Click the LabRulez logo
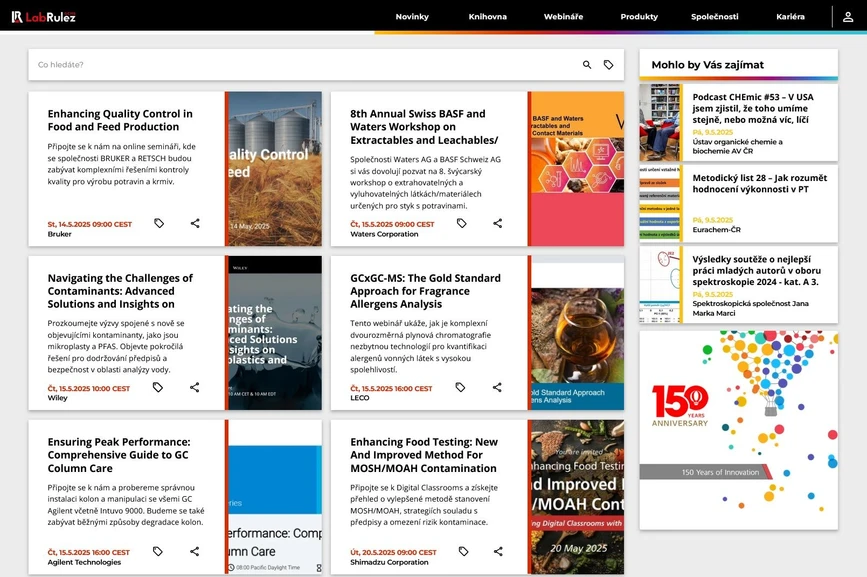Viewport: 867px width, 577px height. [43, 17]
